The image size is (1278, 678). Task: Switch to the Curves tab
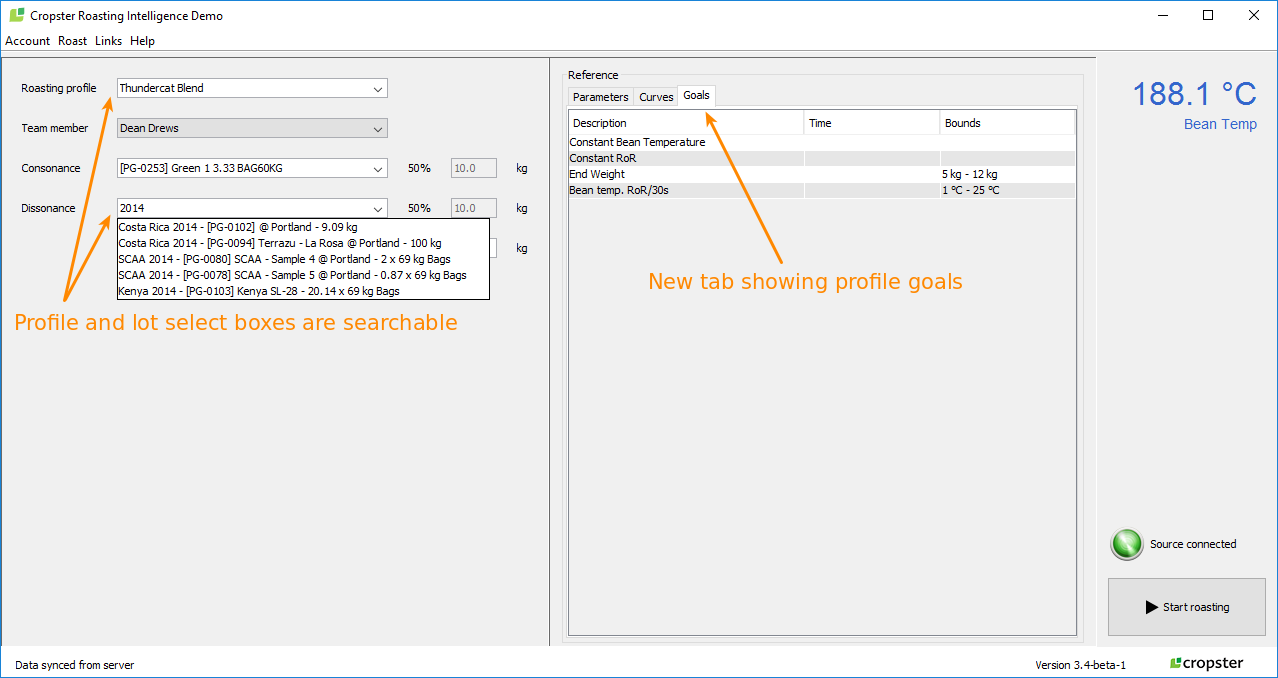click(x=656, y=97)
